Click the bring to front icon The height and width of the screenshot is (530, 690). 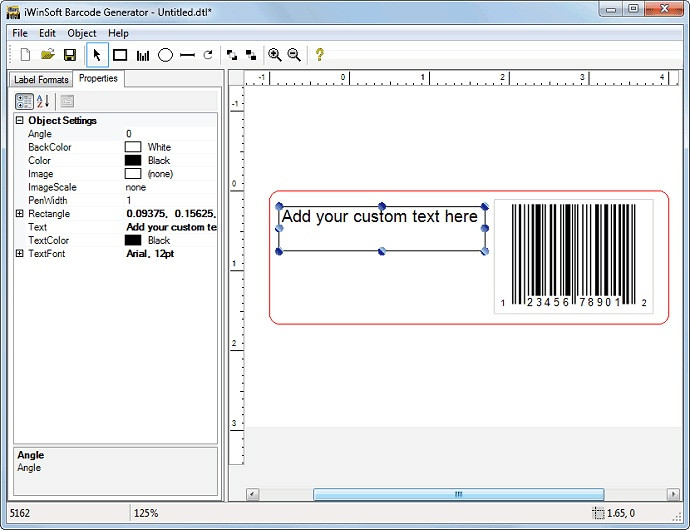click(x=231, y=55)
